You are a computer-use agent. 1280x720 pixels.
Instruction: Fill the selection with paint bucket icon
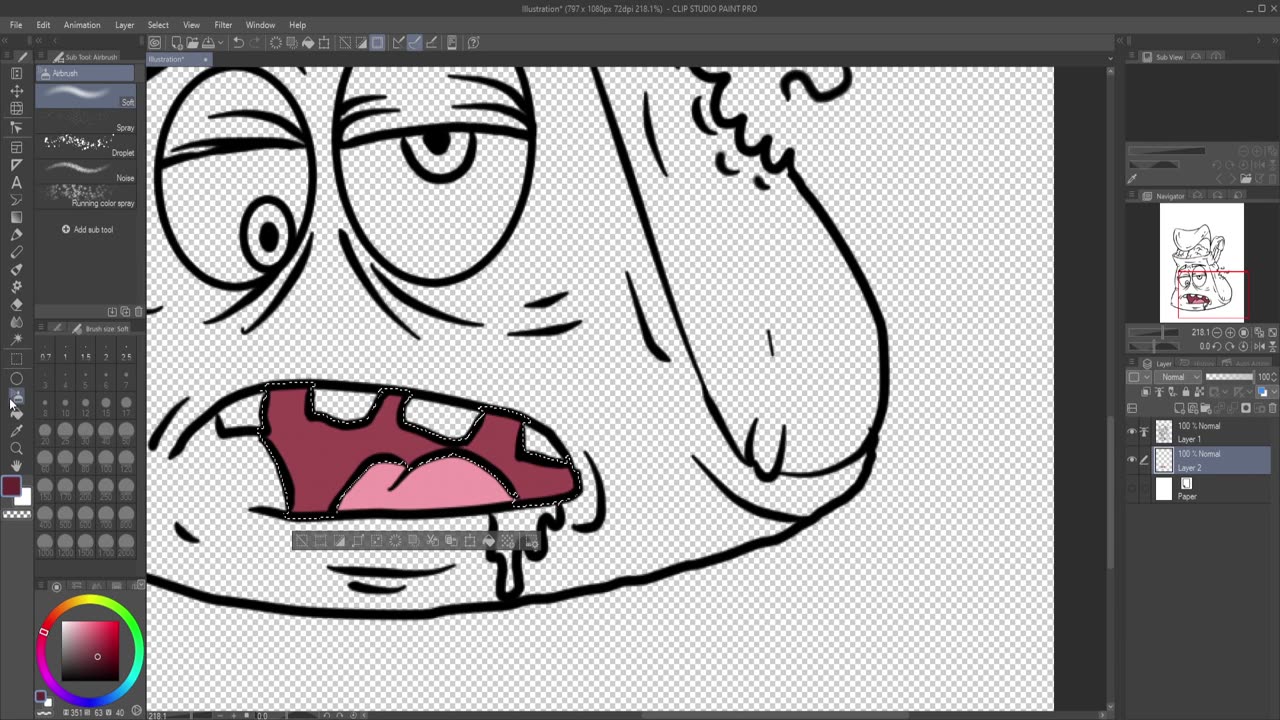point(308,43)
